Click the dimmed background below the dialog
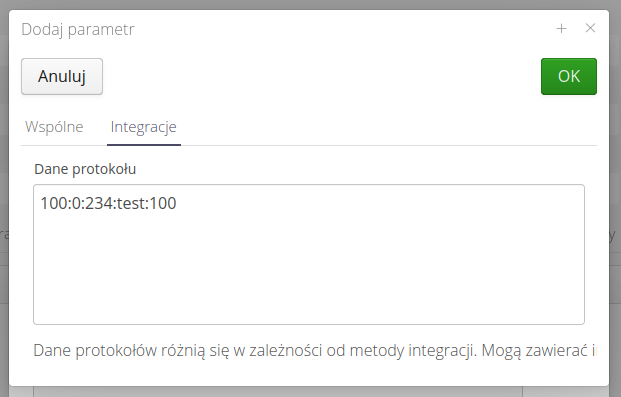 click(x=309, y=392)
